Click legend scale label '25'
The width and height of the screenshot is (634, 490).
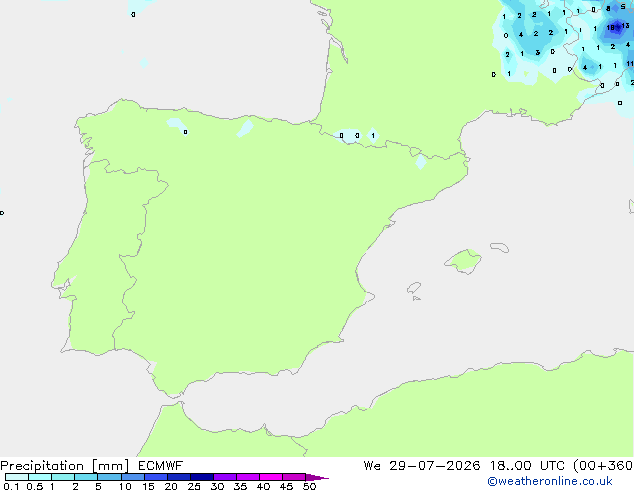[x=194, y=486]
